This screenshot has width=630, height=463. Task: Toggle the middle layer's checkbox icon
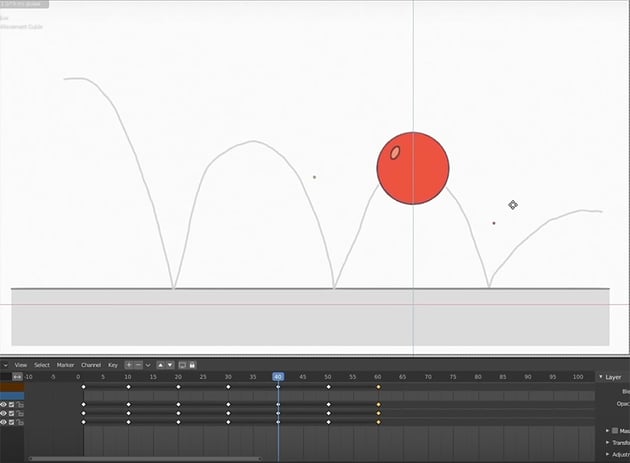(x=11, y=413)
